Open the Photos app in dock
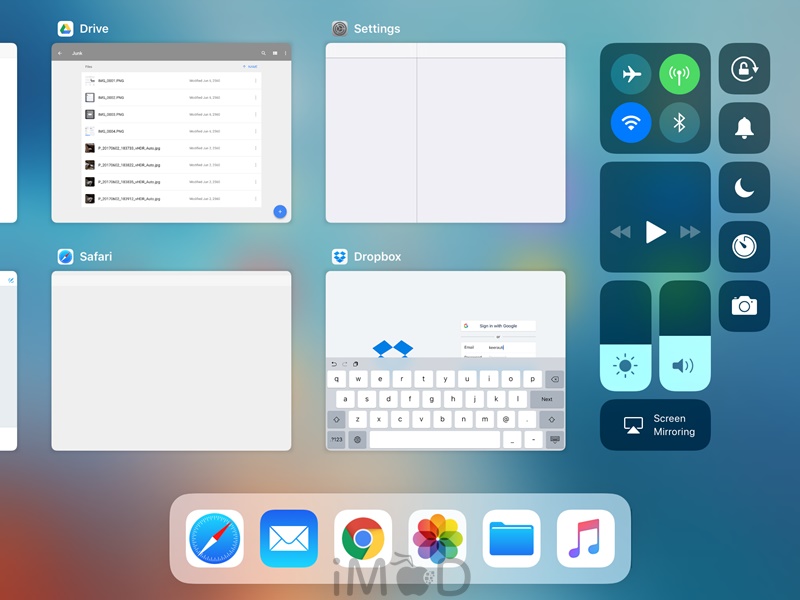 (438, 539)
